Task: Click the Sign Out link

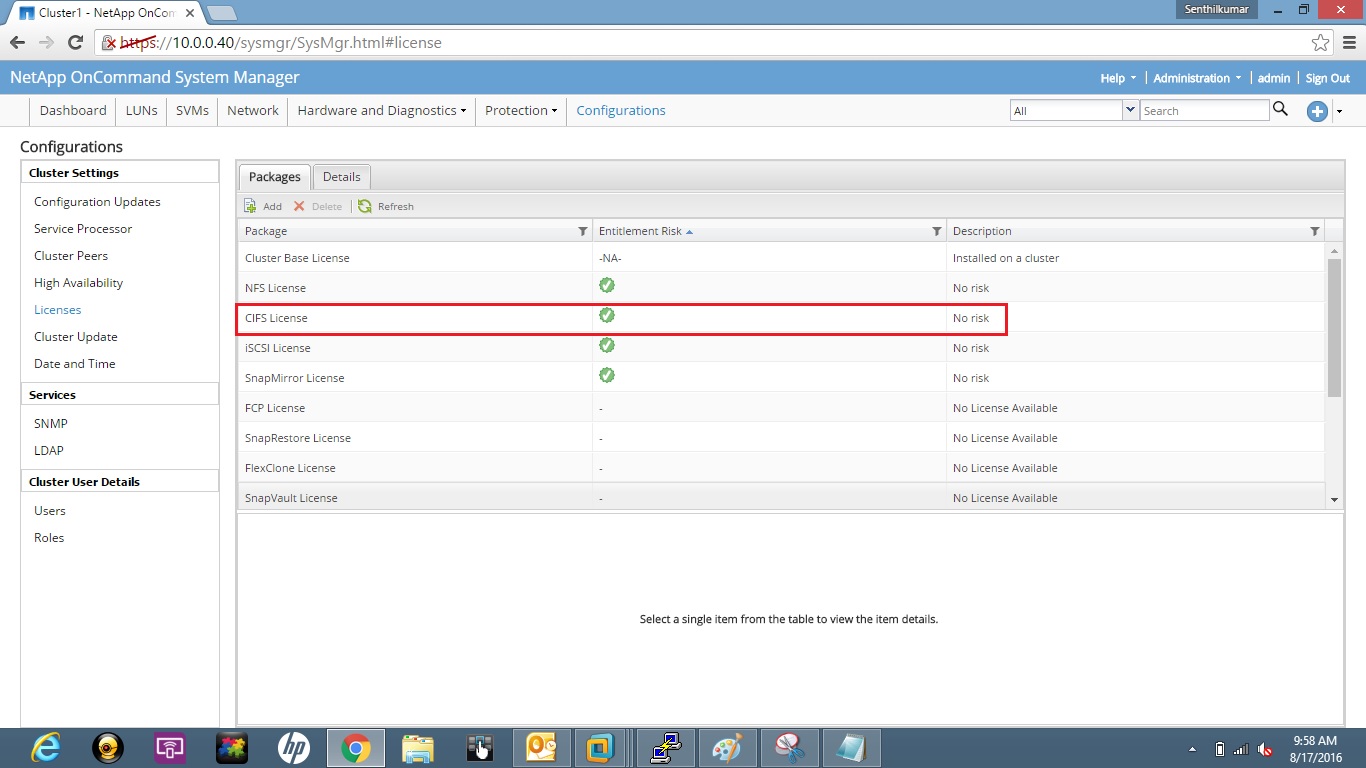Action: coord(1327,77)
